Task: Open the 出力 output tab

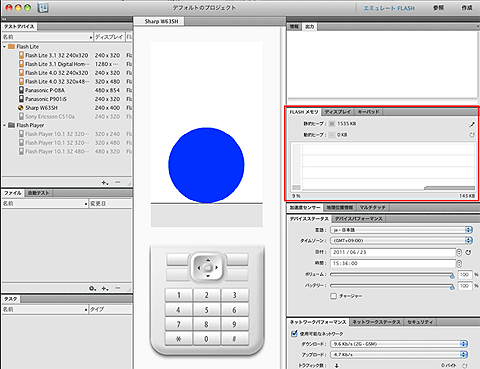Action: point(310,27)
